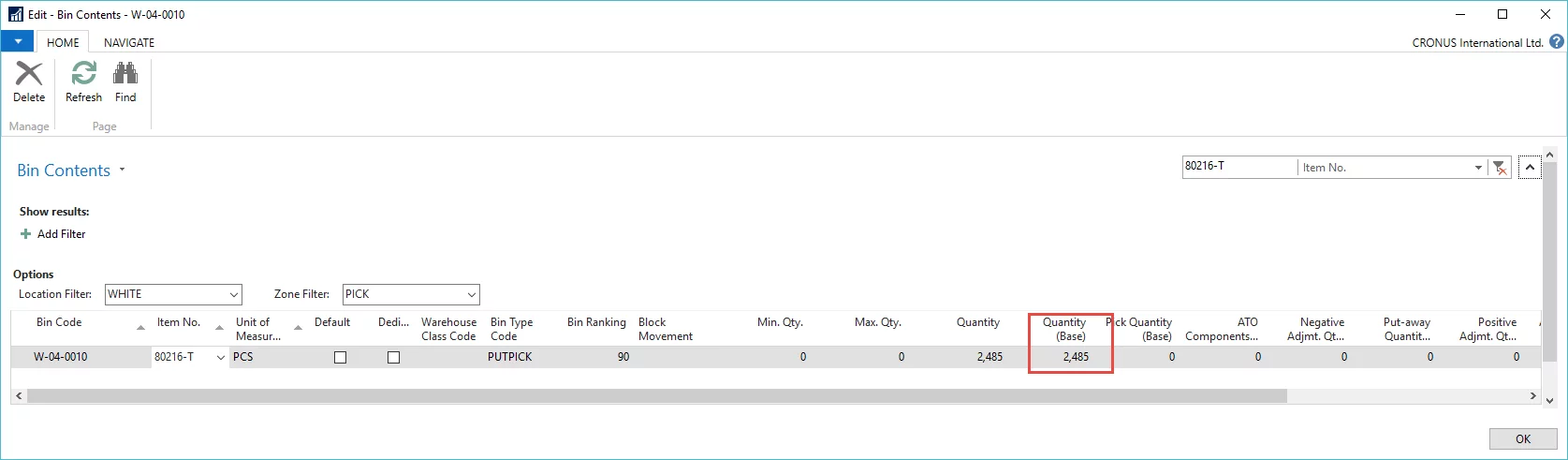Click the horizontal scrollbar of the grid
1568x460 pixels.
pos(656,396)
